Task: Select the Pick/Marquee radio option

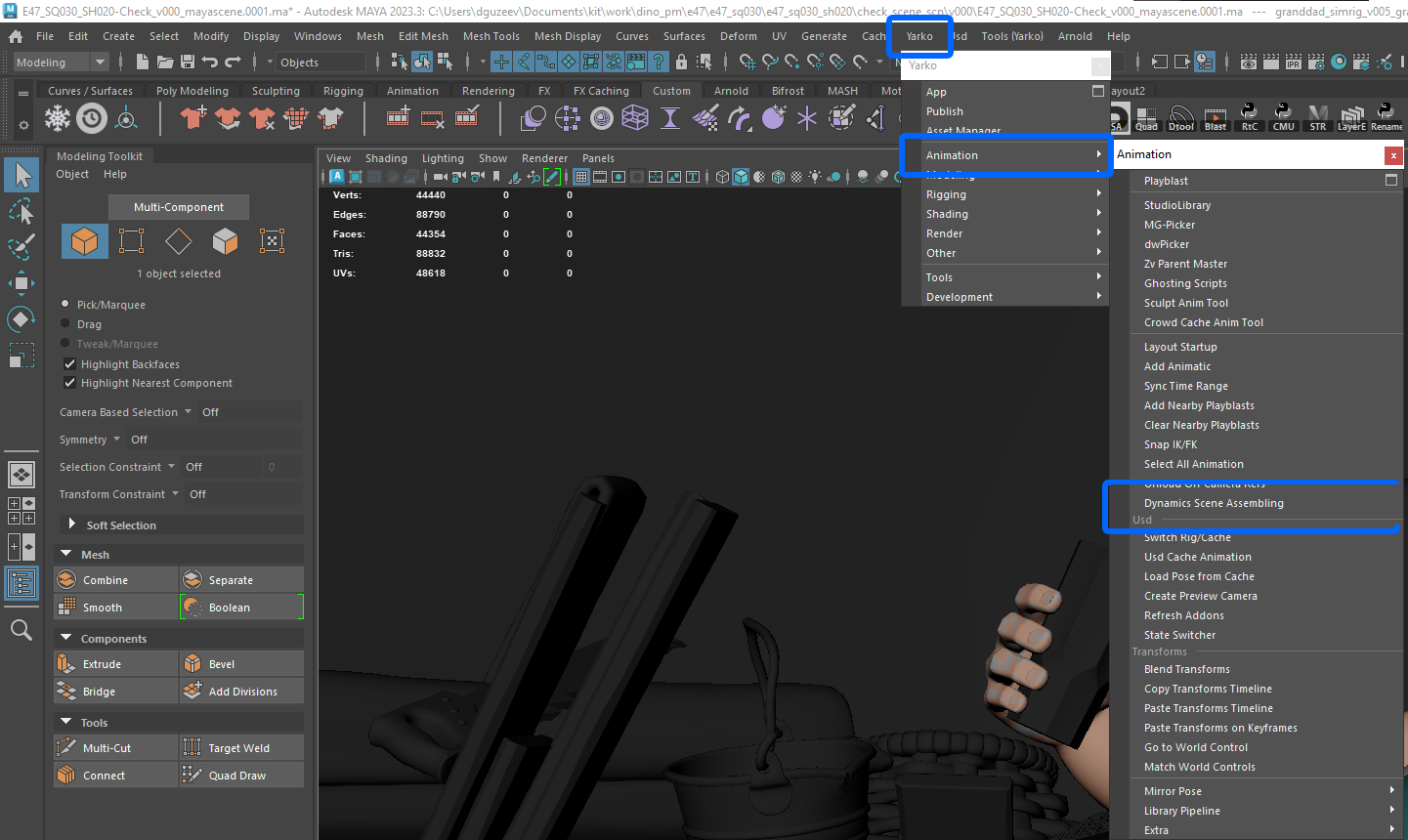Action: (65, 305)
